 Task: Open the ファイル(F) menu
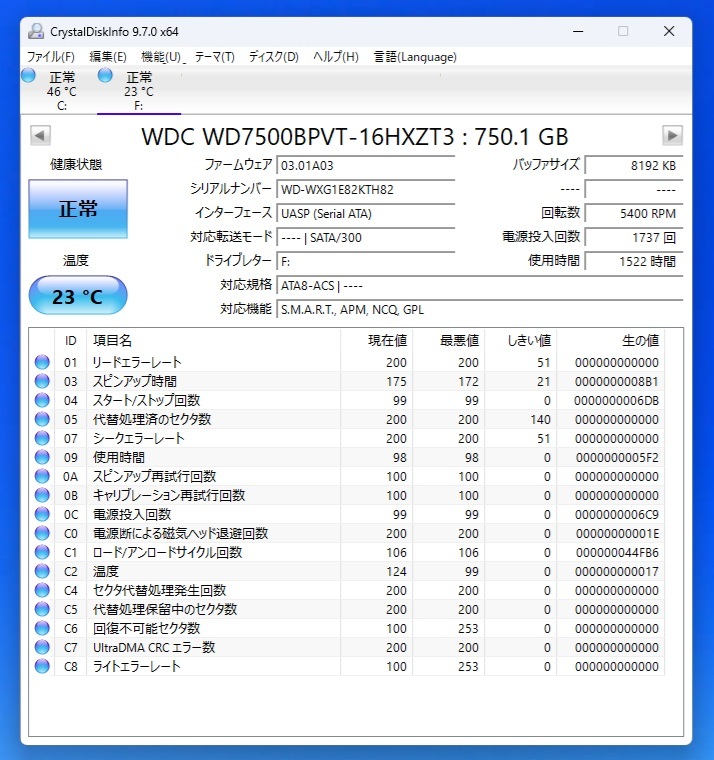pyautogui.click(x=50, y=57)
